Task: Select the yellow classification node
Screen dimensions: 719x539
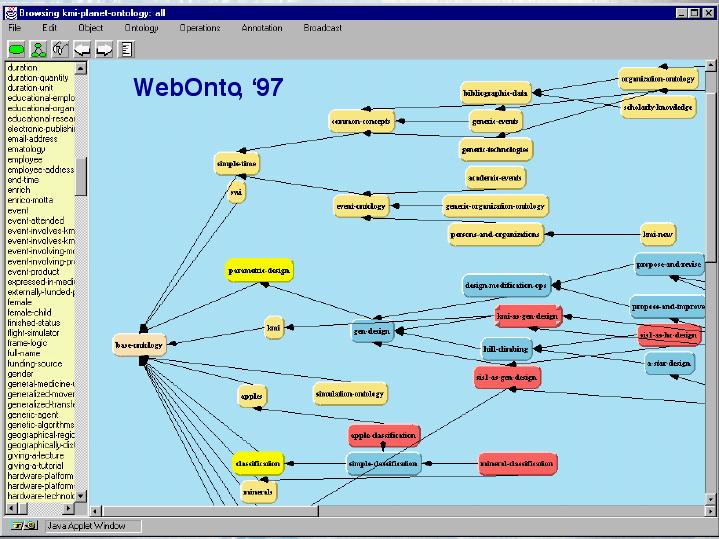Action: (x=258, y=464)
